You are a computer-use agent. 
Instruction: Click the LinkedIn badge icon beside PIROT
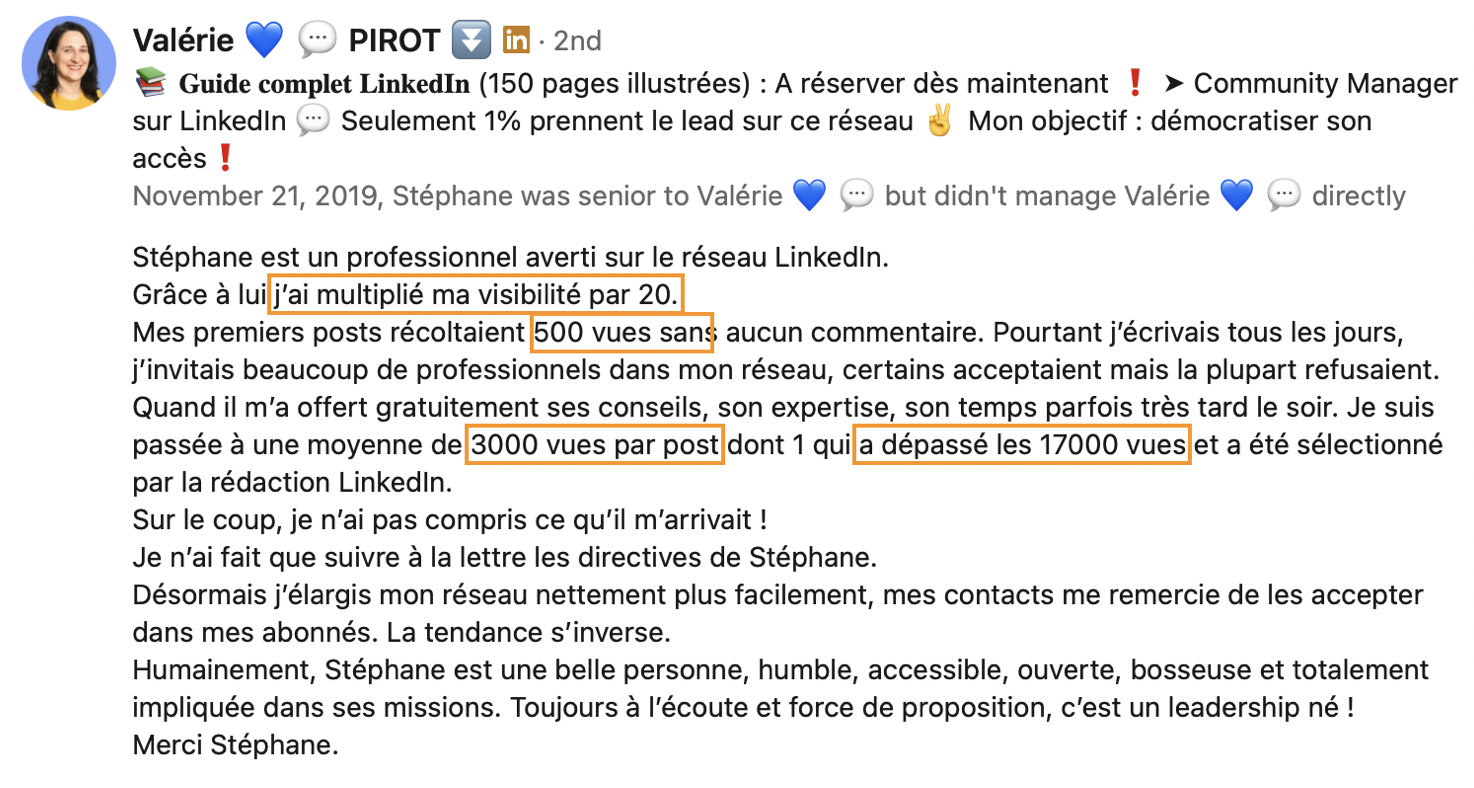tap(516, 40)
